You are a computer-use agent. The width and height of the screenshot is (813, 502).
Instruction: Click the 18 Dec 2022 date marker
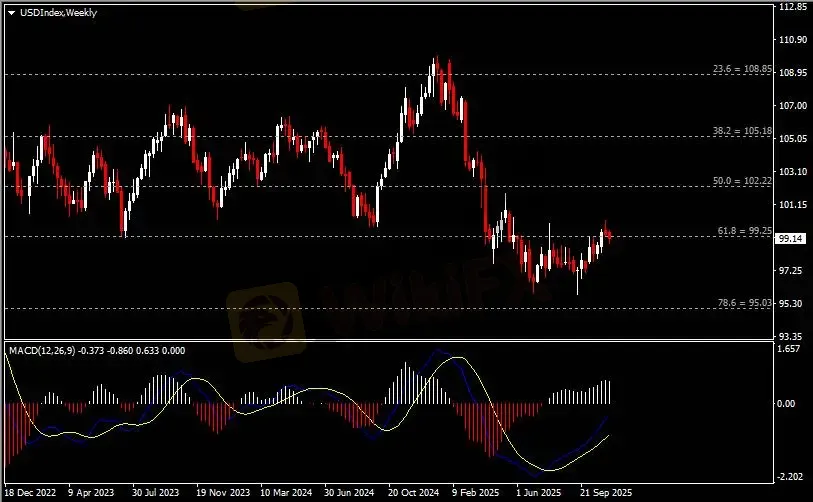pos(30,493)
